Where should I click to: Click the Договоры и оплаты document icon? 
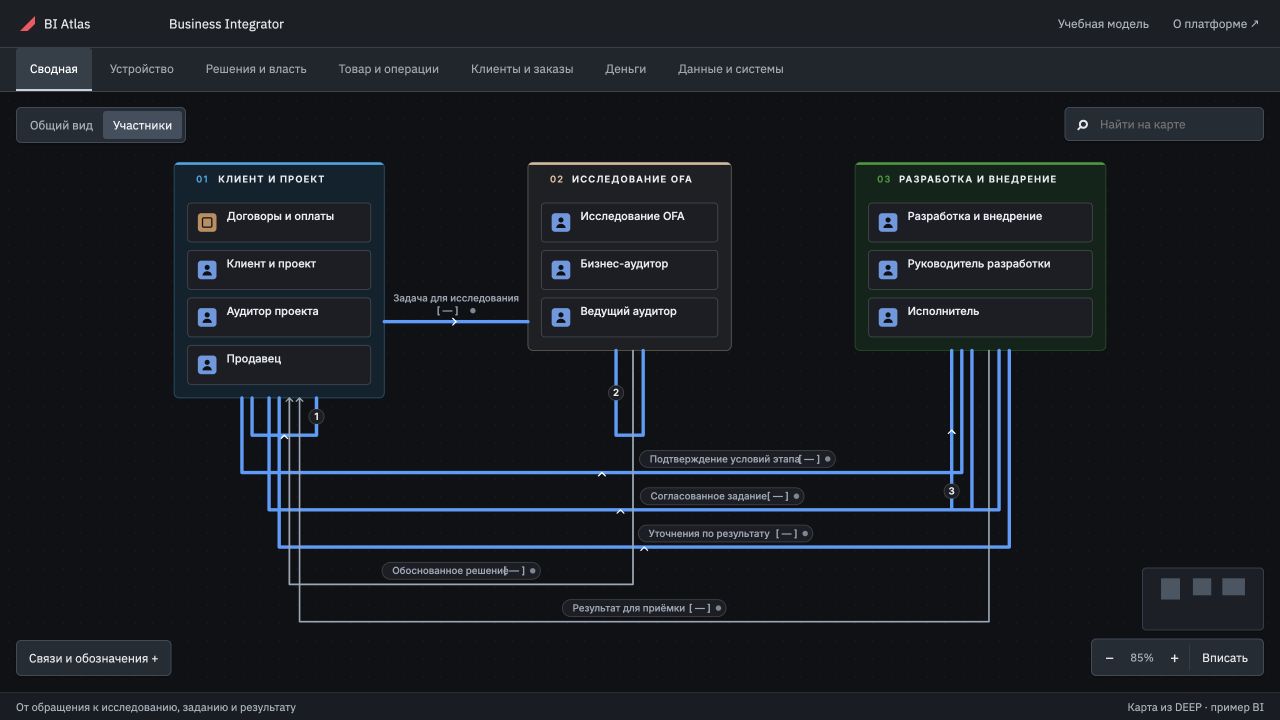207,222
